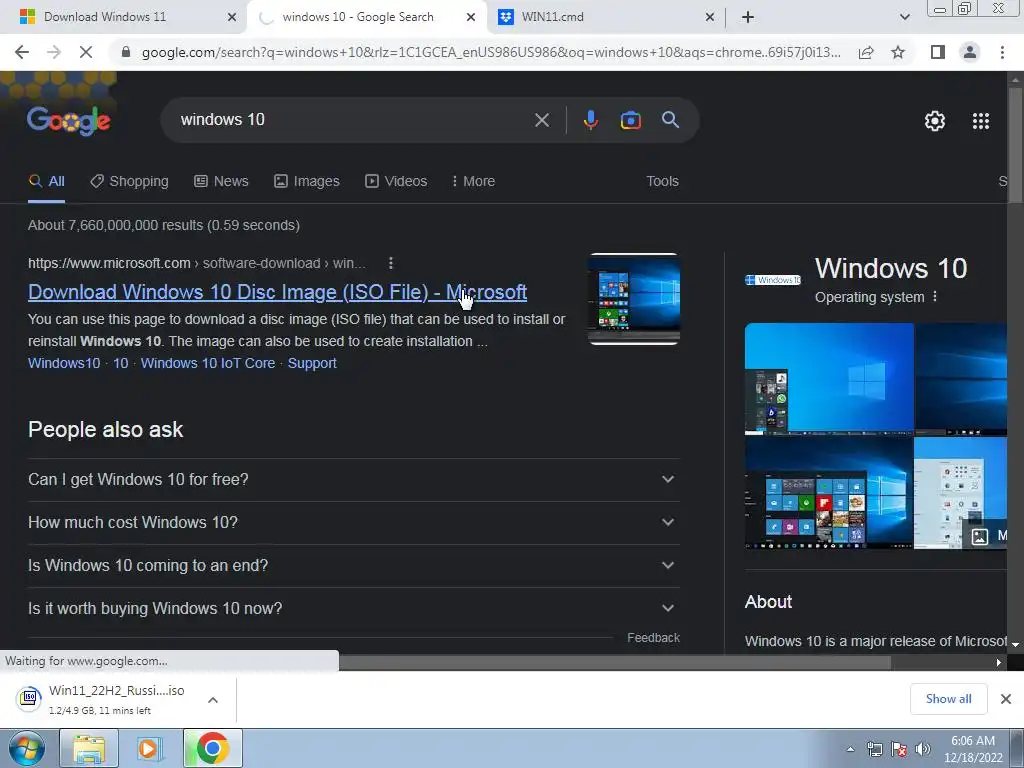This screenshot has width=1024, height=768.
Task: Click the address bar URL
Action: coord(491,52)
